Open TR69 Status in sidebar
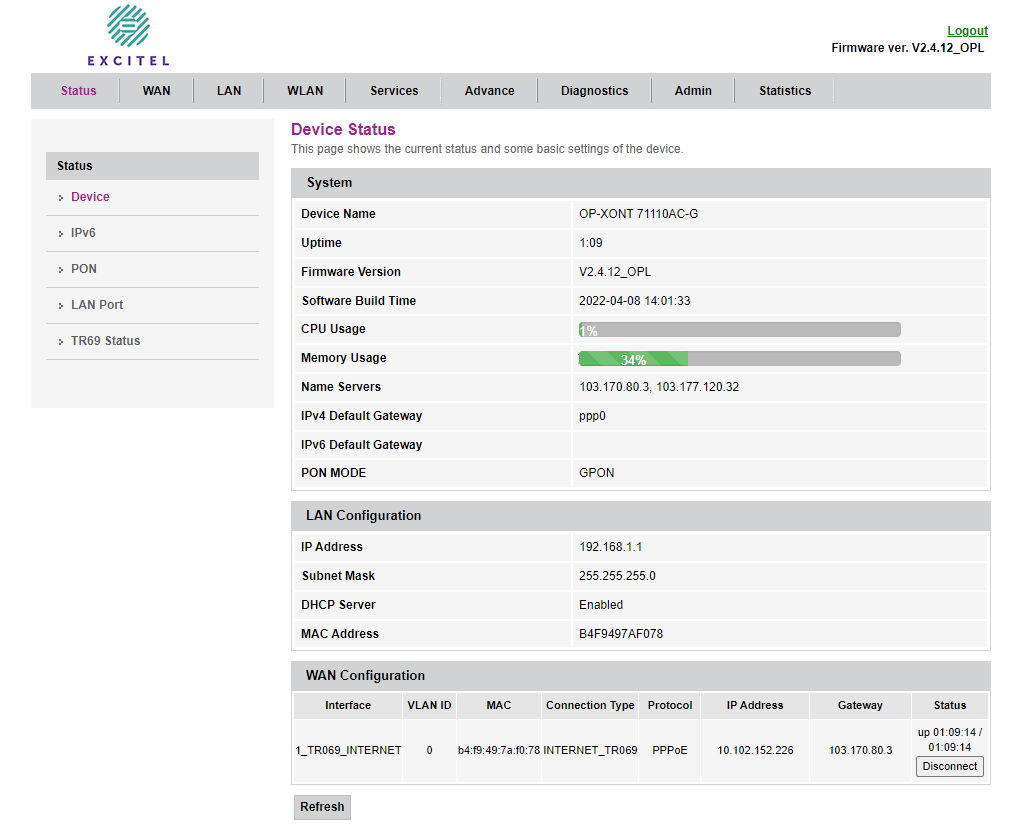Viewport: 1034px width, 836px height. pyautogui.click(x=105, y=341)
